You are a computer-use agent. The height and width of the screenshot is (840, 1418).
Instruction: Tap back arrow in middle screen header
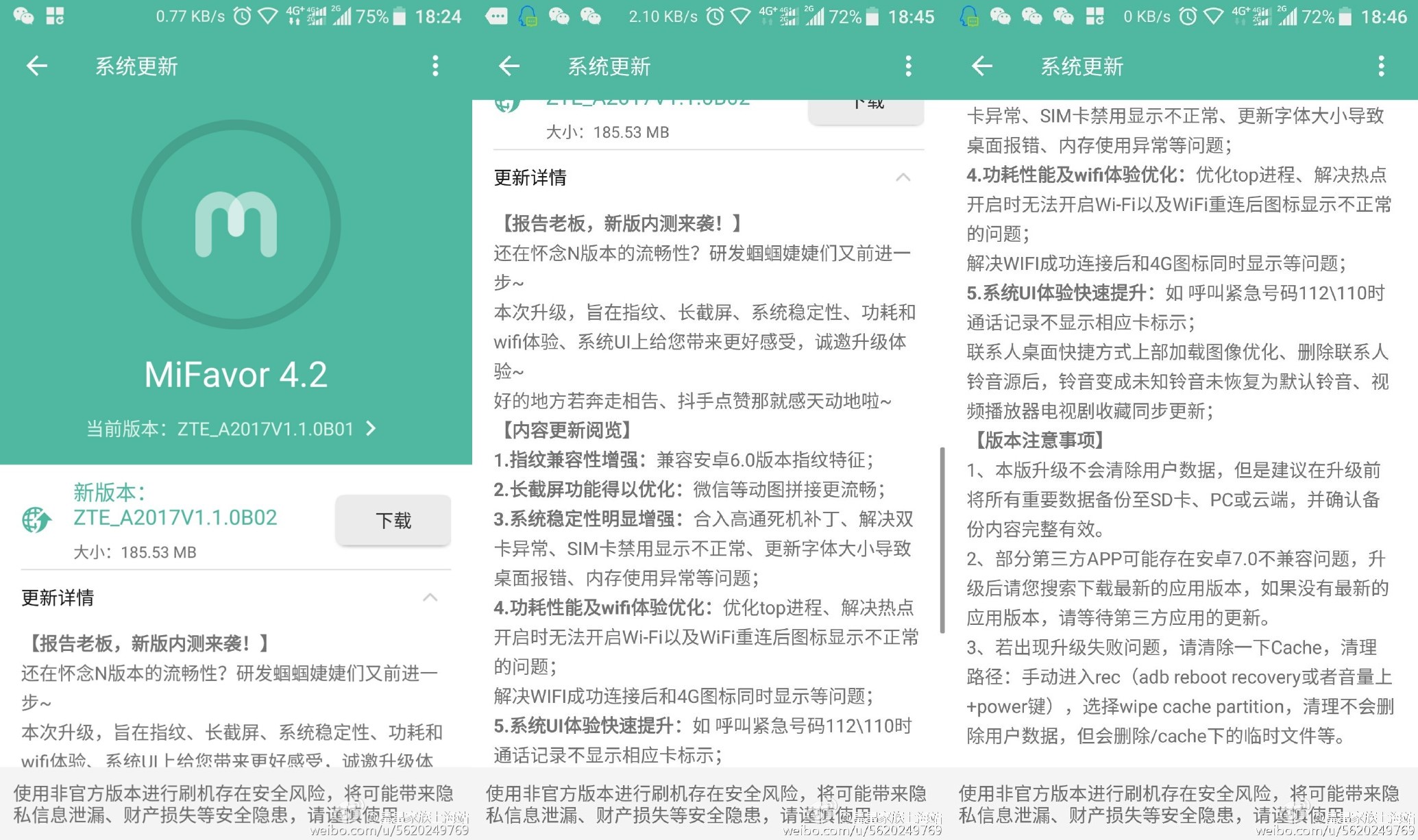(x=509, y=66)
